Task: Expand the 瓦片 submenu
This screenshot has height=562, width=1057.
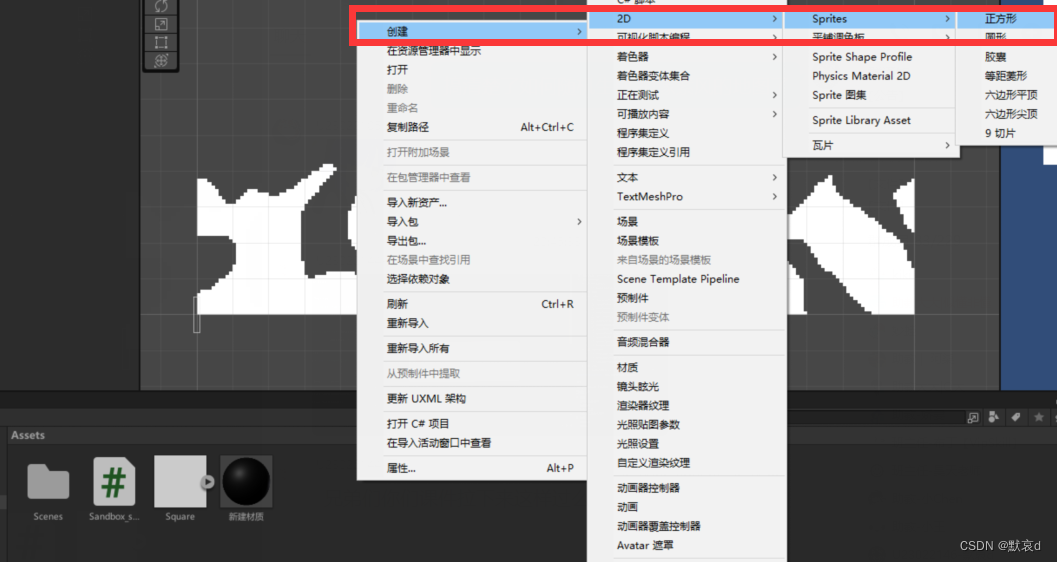Action: click(x=871, y=145)
